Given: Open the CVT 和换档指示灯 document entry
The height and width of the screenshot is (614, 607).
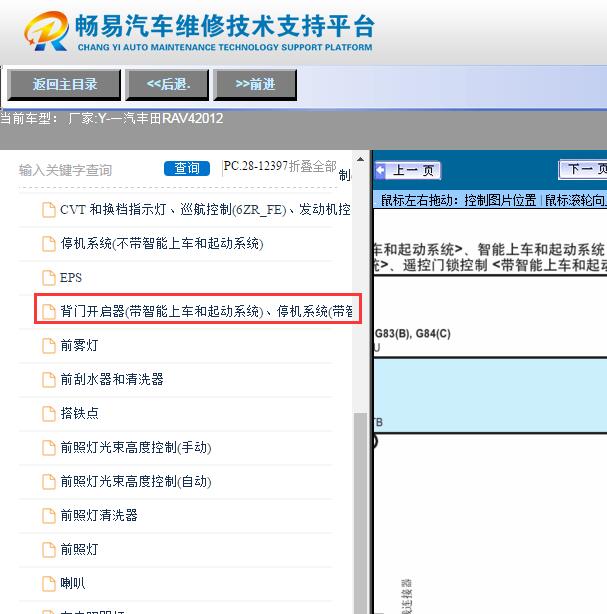Looking at the screenshot, I should (x=205, y=209).
